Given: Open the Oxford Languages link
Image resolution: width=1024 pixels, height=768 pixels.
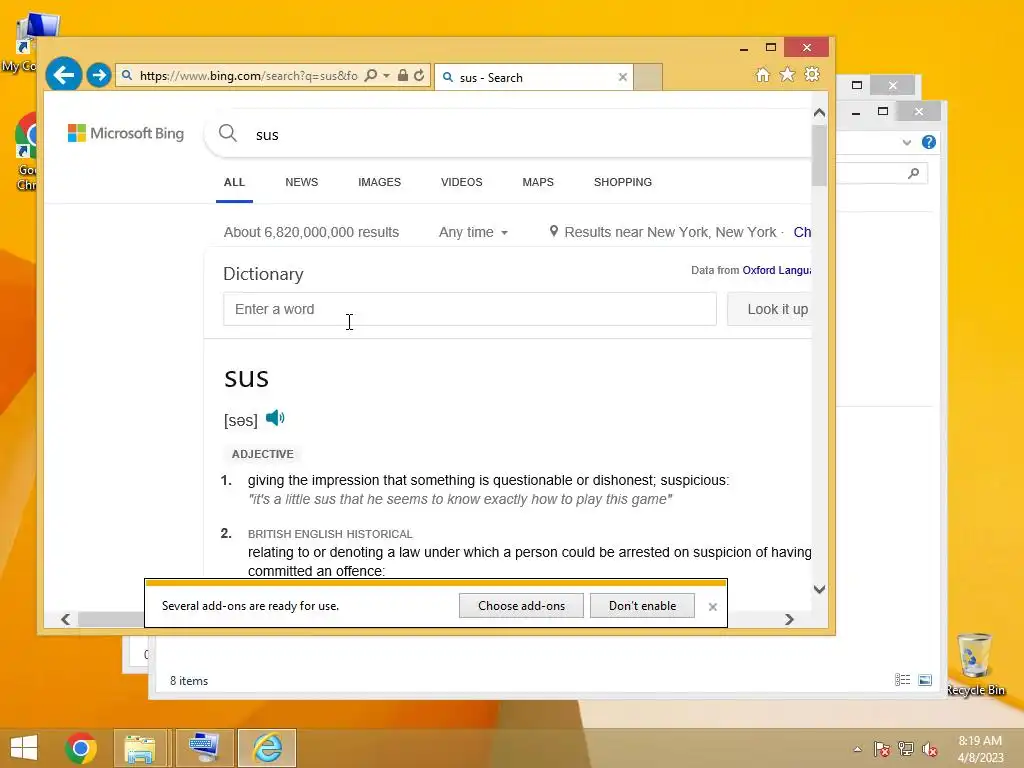Looking at the screenshot, I should pos(776,270).
